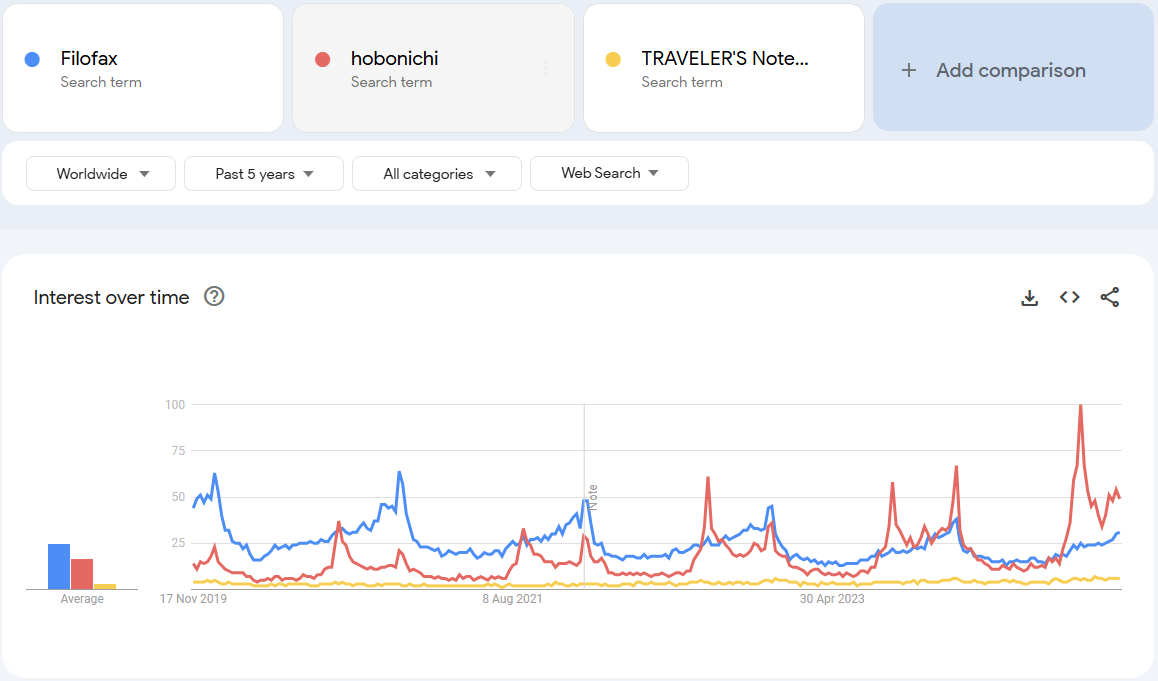
Task: Share the interest over time chart
Action: 1109,297
